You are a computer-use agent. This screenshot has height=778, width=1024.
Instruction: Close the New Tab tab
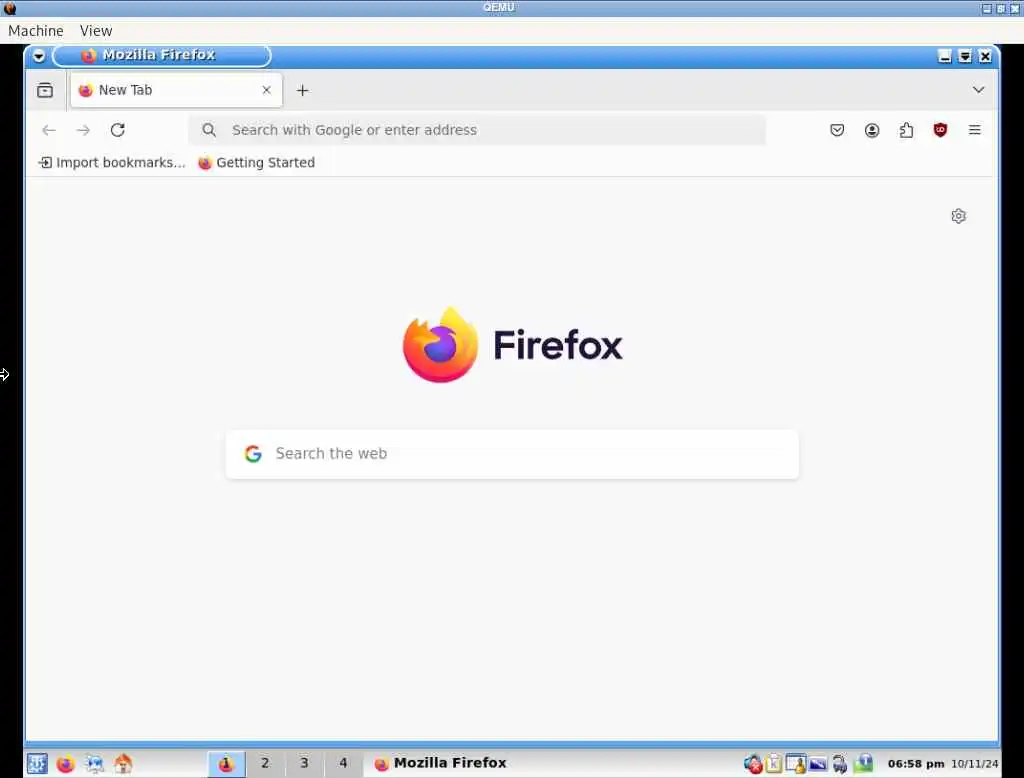[x=266, y=90]
